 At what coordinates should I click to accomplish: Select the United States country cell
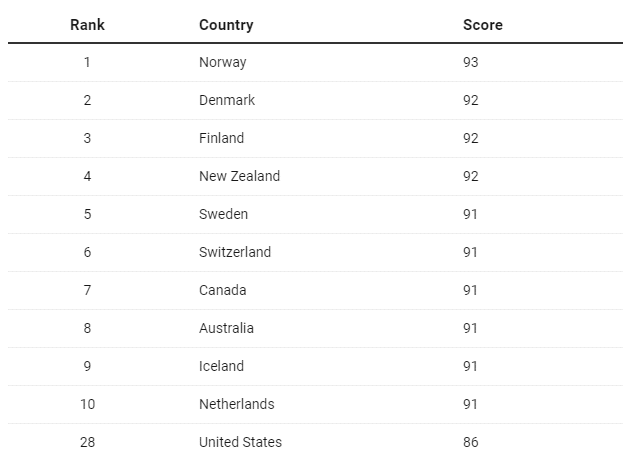coord(240,442)
